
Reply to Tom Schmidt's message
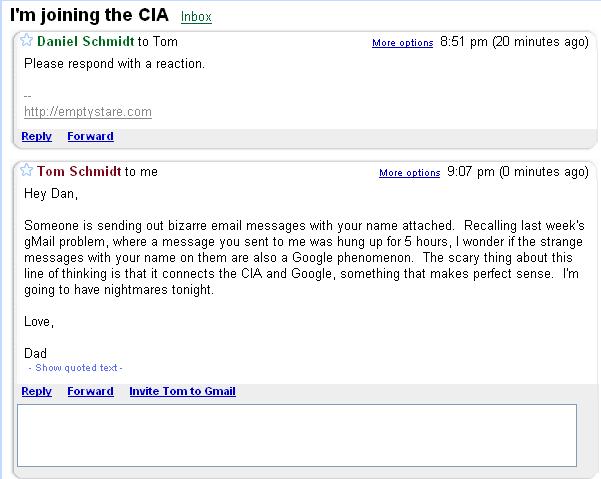[x=36, y=391]
